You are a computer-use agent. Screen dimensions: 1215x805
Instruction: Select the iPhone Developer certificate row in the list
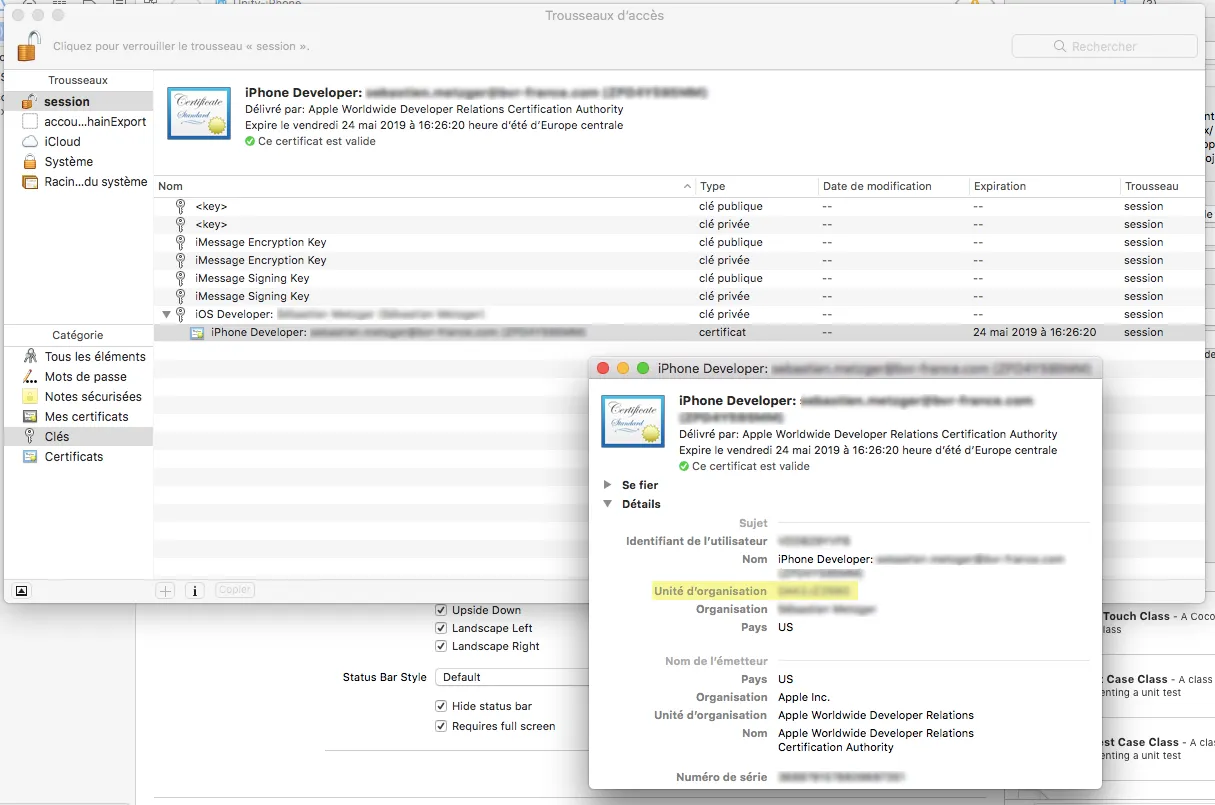(679, 332)
